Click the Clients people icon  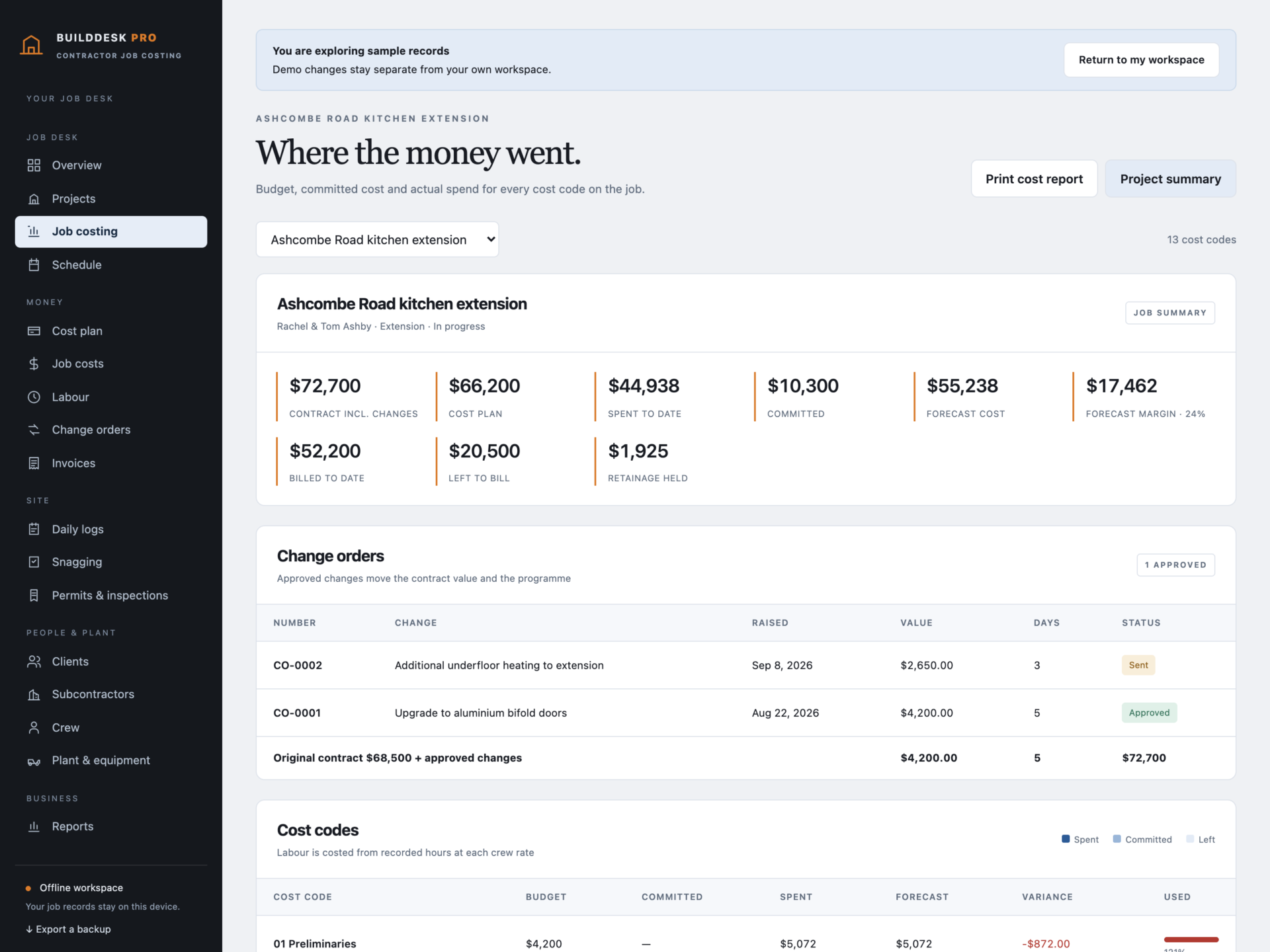coord(34,662)
